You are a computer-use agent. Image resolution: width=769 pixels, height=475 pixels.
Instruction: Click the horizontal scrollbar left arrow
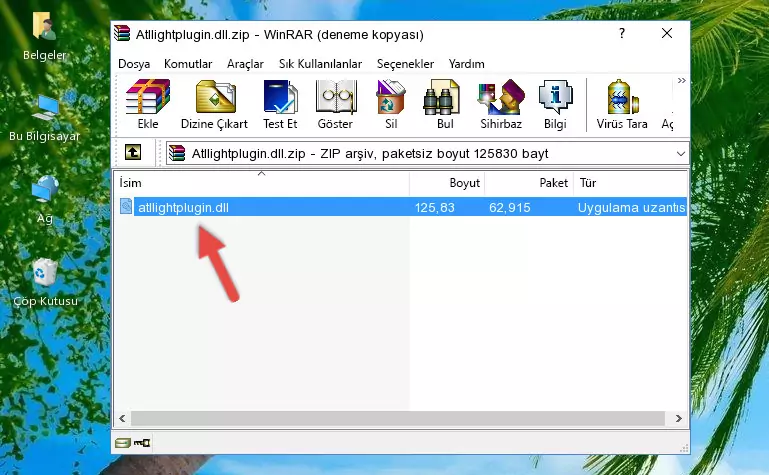(x=123, y=418)
